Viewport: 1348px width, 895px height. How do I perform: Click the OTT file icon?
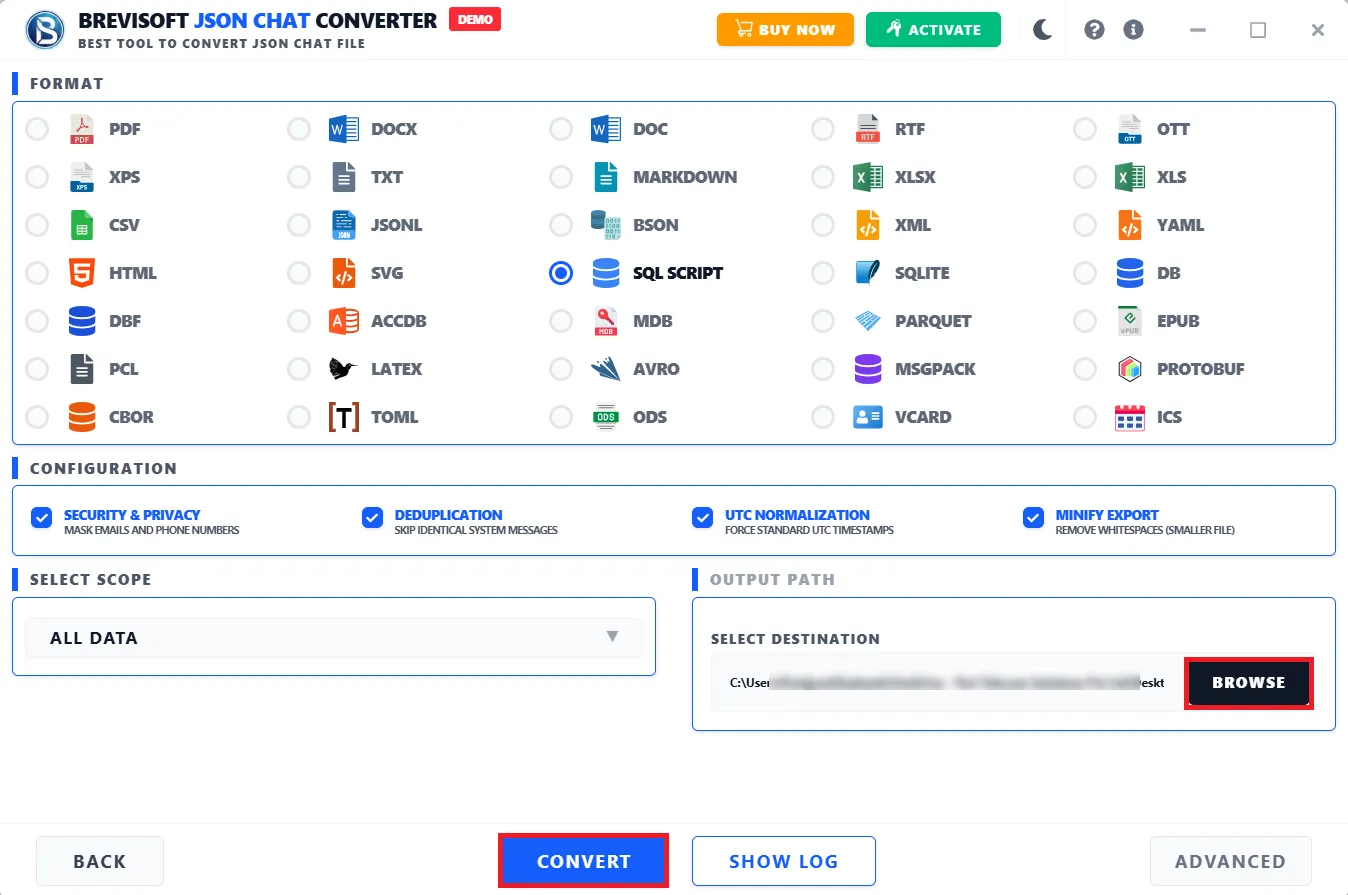1130,129
